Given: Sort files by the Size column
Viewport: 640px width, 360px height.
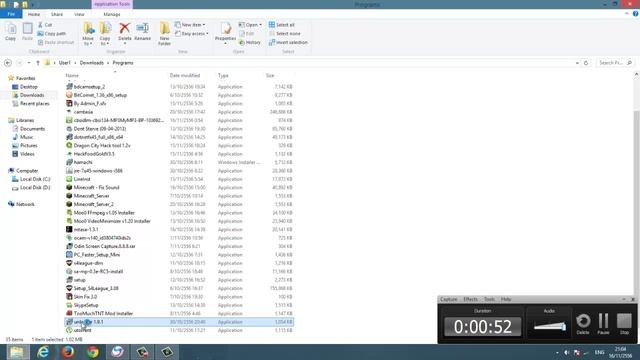Looking at the screenshot, I should click(270, 76).
